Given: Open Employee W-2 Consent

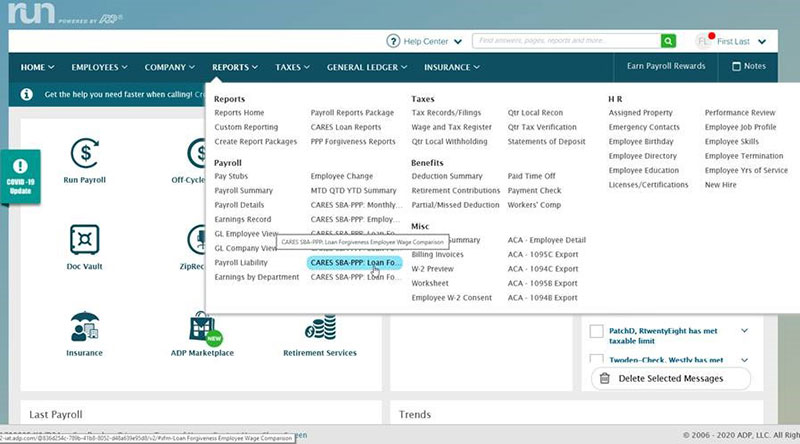Looking at the screenshot, I should (x=452, y=298).
